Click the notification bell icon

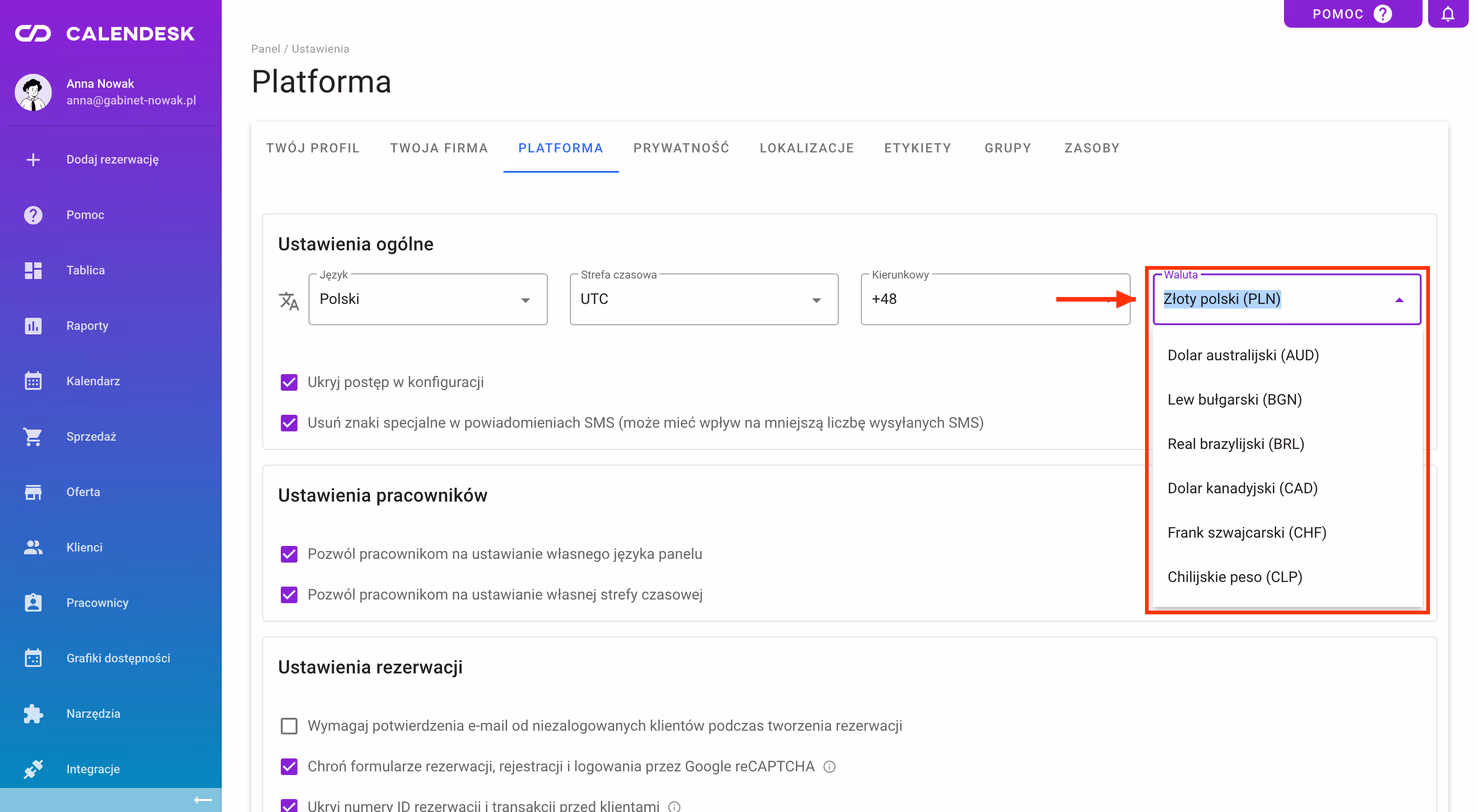point(1448,14)
